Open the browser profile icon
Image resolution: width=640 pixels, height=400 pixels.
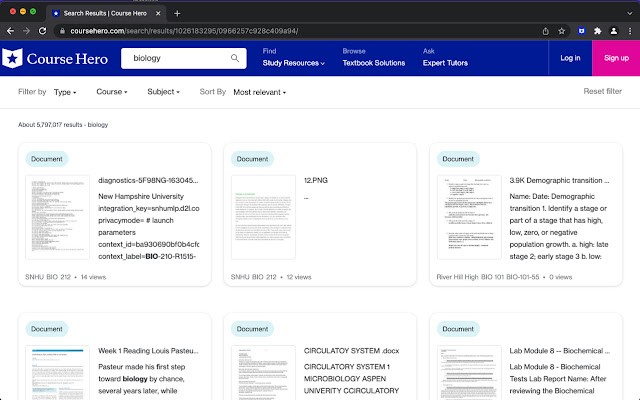tap(613, 31)
